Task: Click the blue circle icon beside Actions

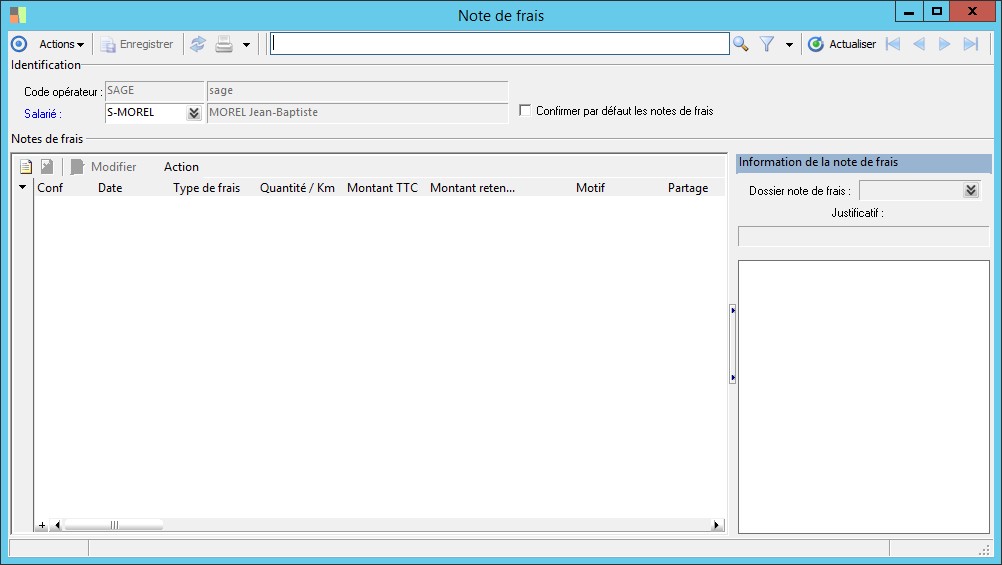Action: pos(19,44)
